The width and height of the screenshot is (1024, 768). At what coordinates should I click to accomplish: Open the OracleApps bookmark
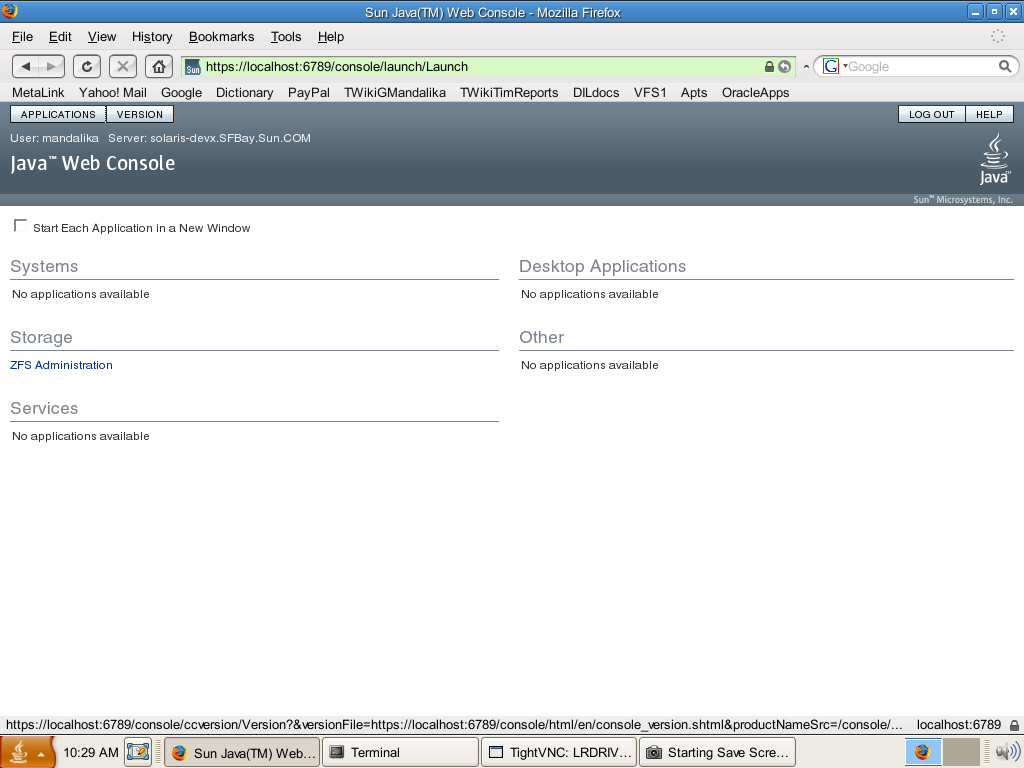756,93
